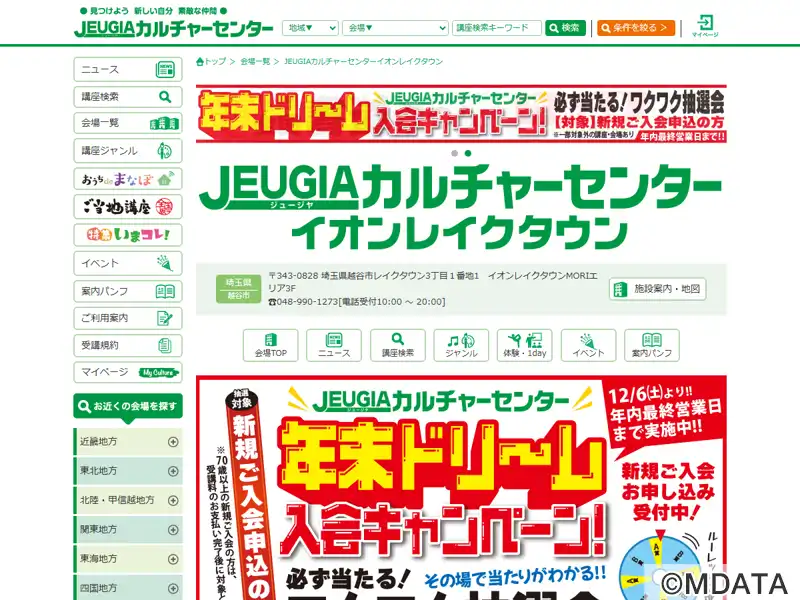Open 案内パンフ in the left sidebar
This screenshot has width=800, height=600.
[x=128, y=291]
